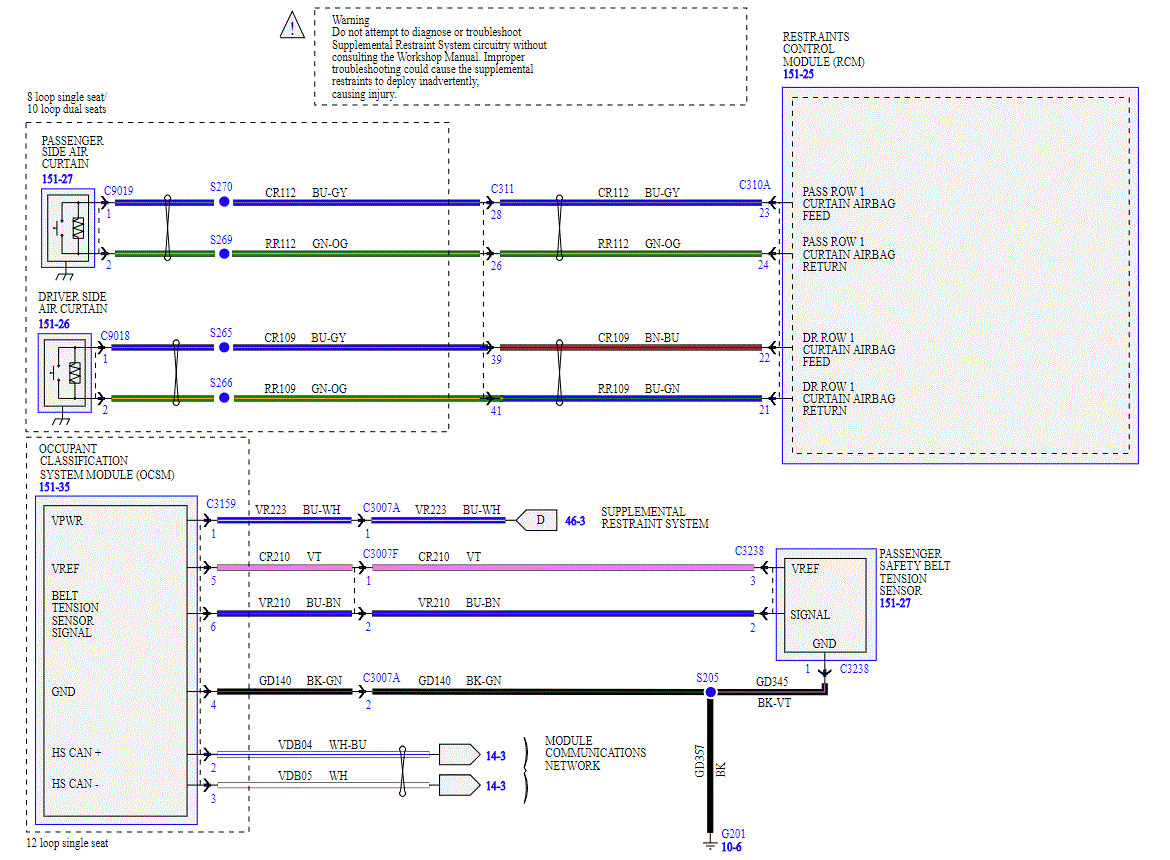The image size is (1170, 860).
Task: Select the VDB04 WH-BU wire label
Action: coord(322,745)
